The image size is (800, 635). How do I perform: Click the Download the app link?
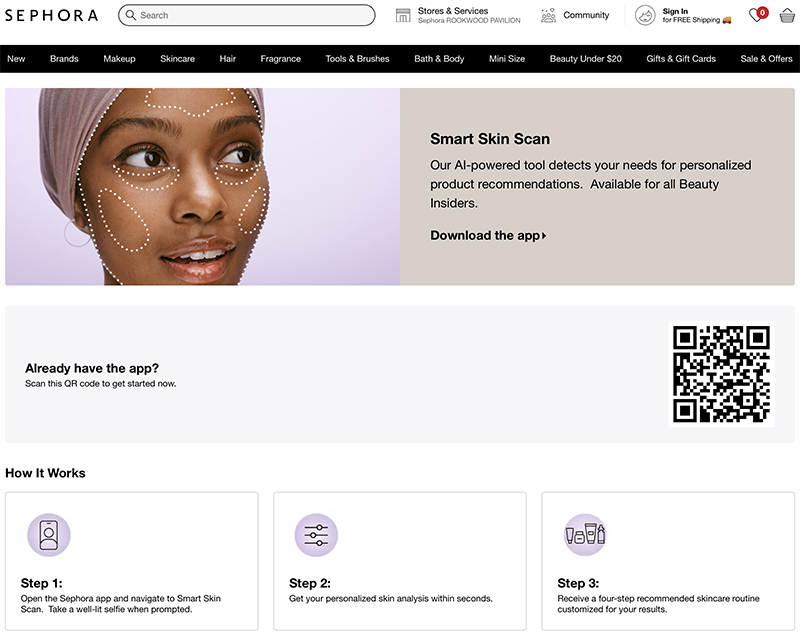488,236
